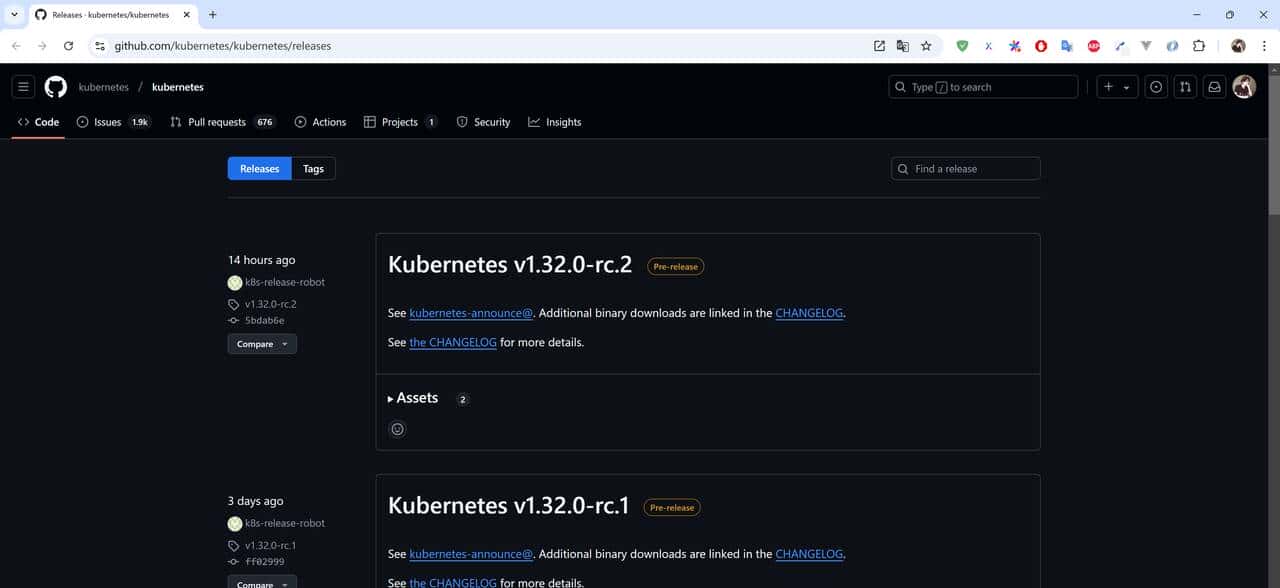Screen dimensions: 1280x588
Task: Expand the sidebar hamburger menu
Action: tap(23, 86)
